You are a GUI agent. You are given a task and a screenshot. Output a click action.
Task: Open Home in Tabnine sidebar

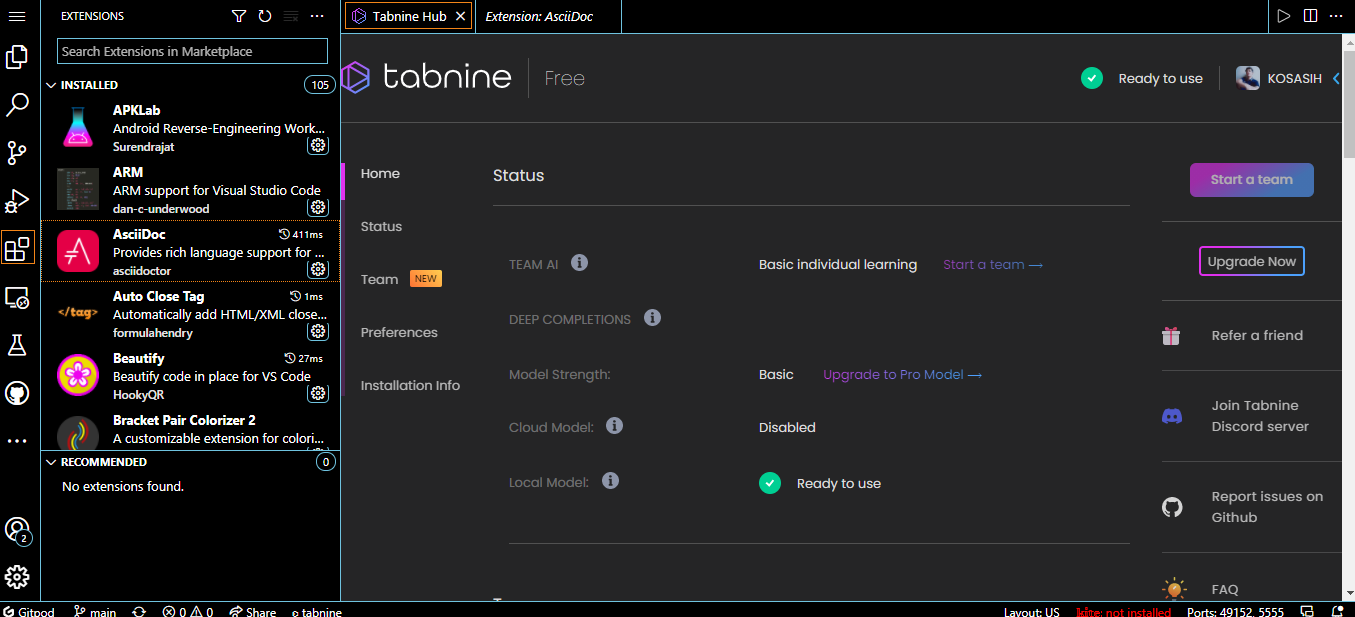tap(380, 174)
